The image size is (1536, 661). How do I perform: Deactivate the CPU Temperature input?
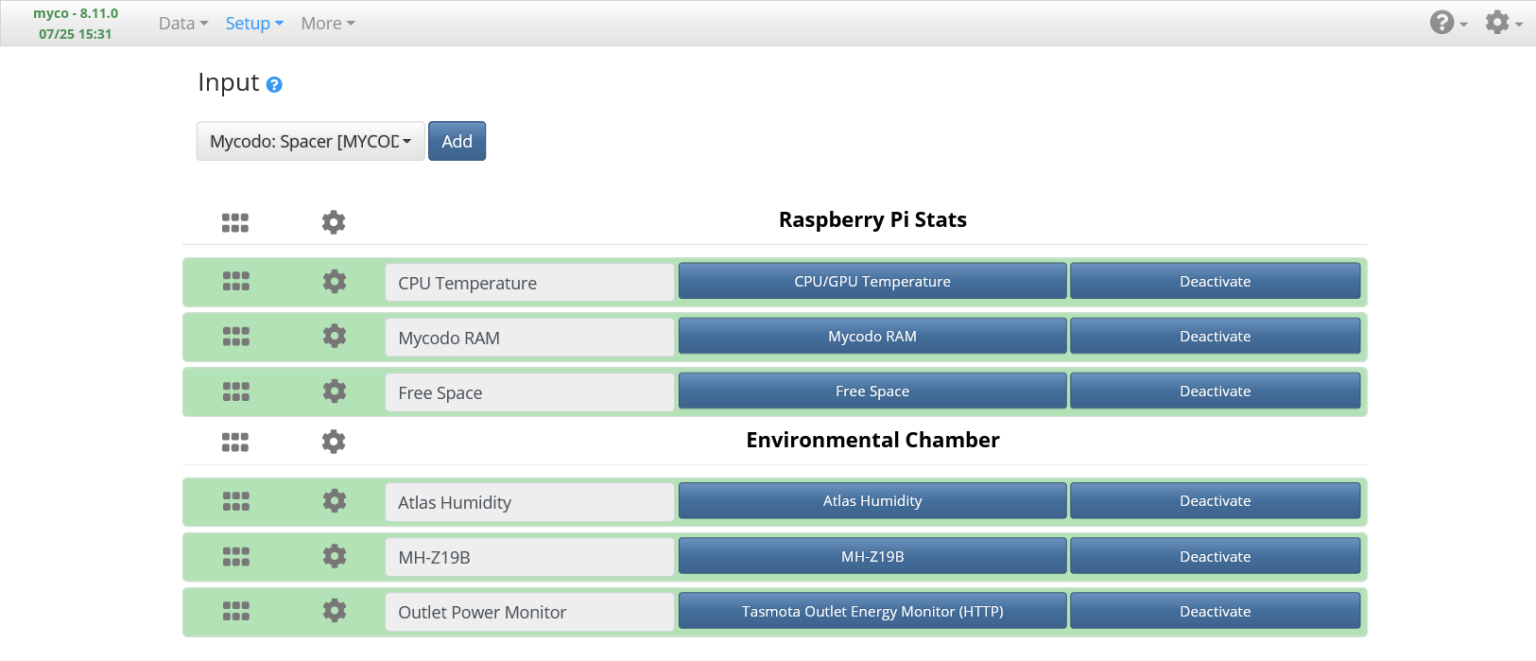(1214, 282)
